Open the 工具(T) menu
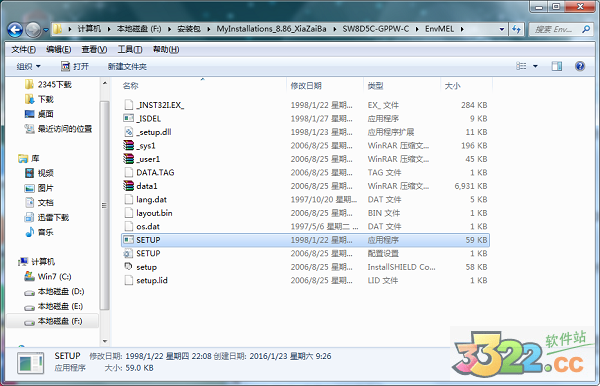 click(x=130, y=49)
